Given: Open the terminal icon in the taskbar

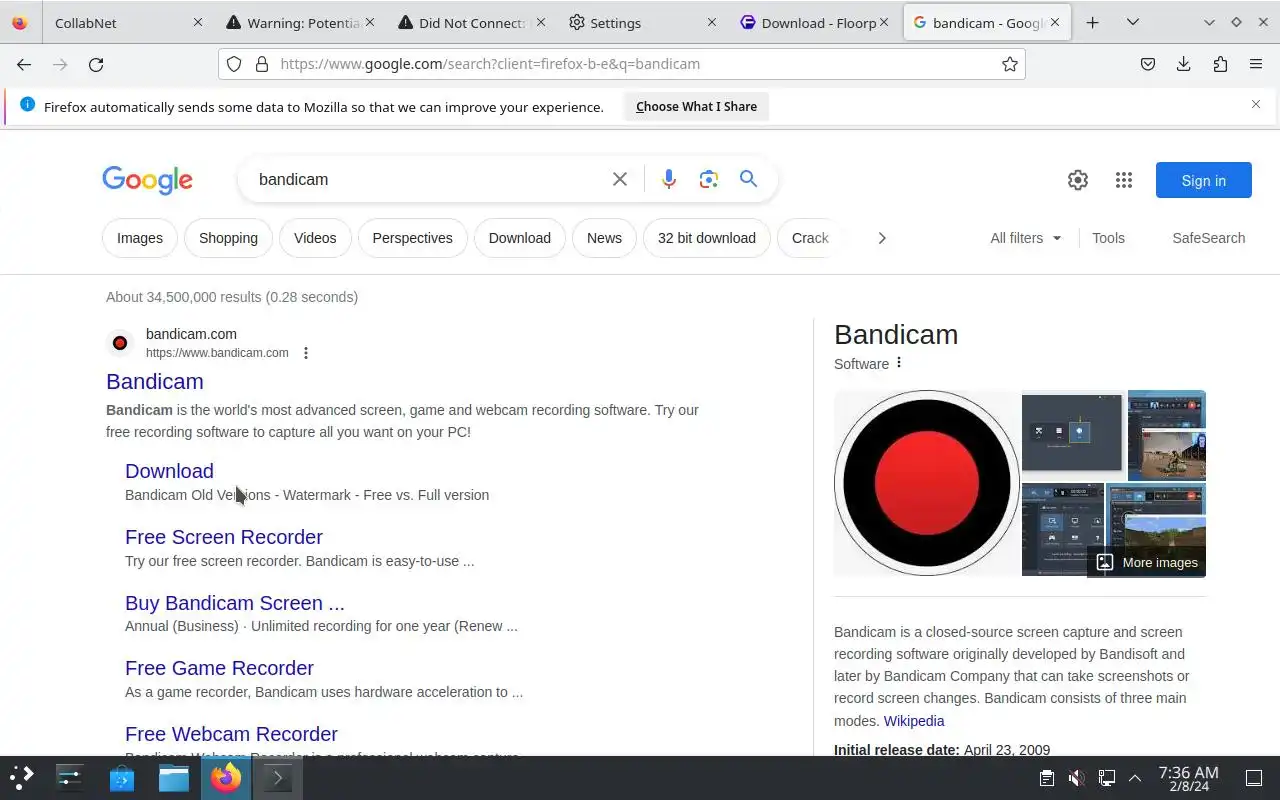Looking at the screenshot, I should 278,777.
